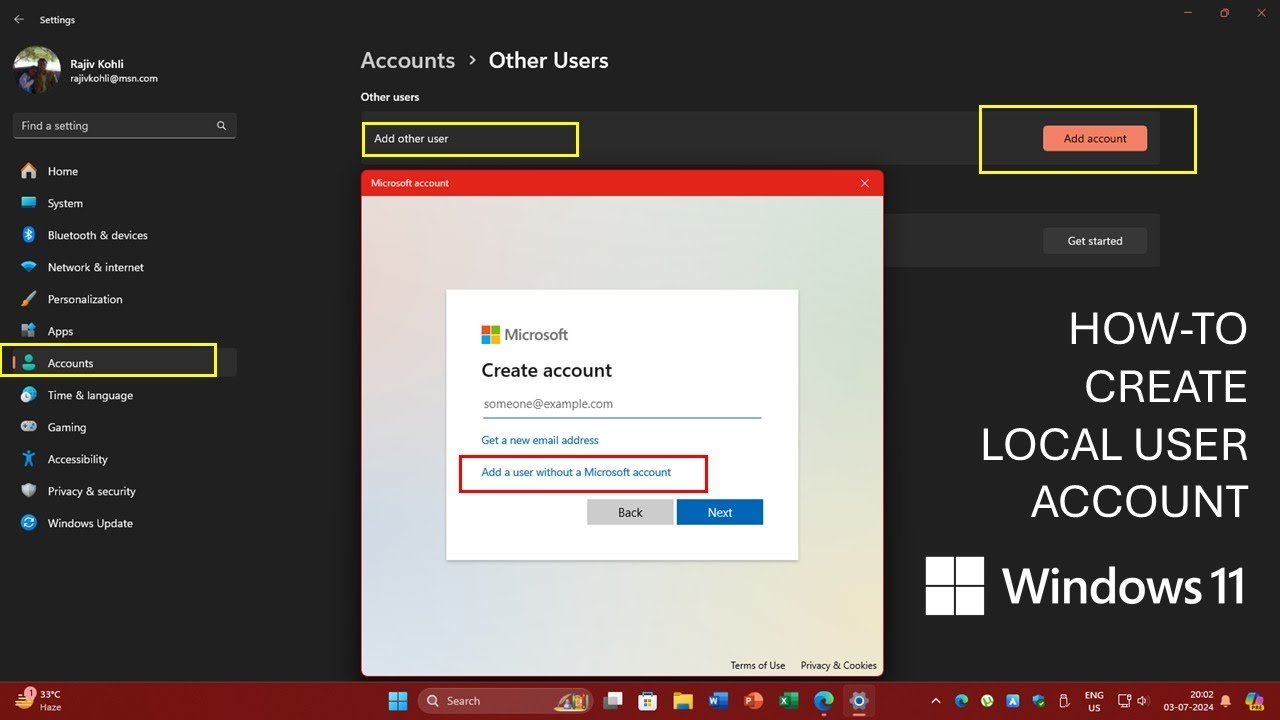Open the Windows Start menu
1280x720 pixels.
point(398,700)
